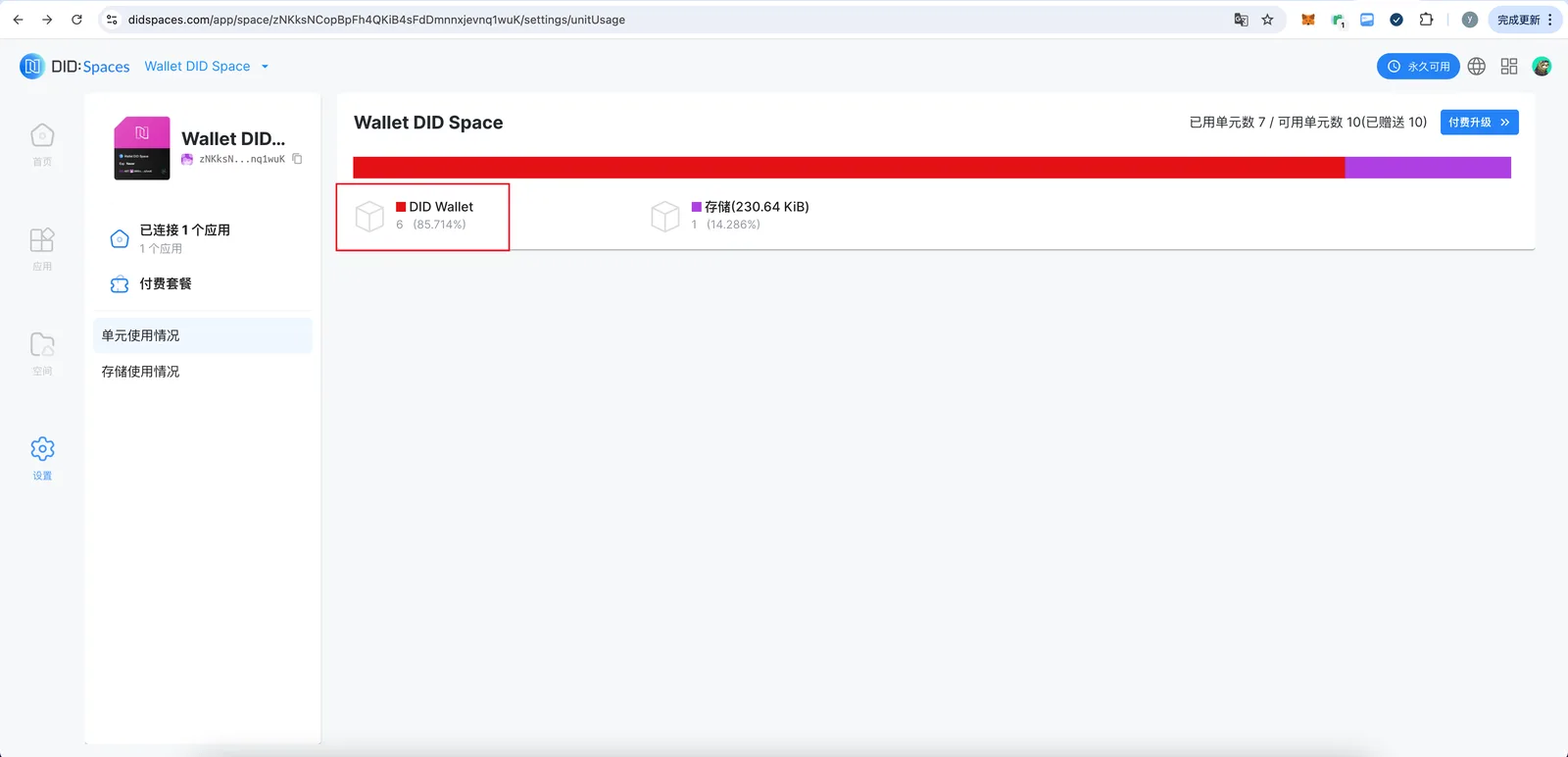Click the red DID Wallet usage bar segment

(x=849, y=168)
